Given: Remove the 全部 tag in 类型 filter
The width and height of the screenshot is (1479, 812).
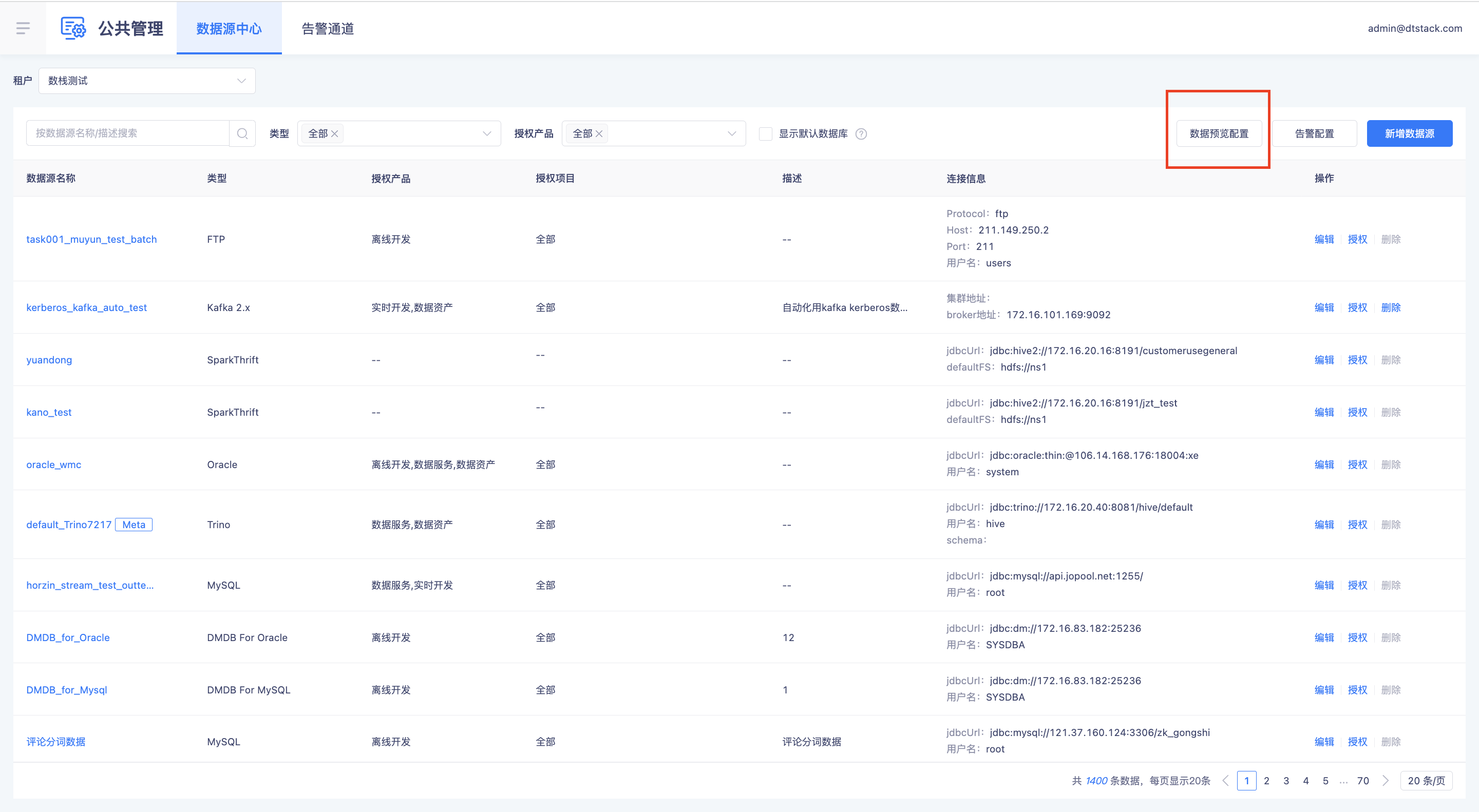Looking at the screenshot, I should [335, 133].
